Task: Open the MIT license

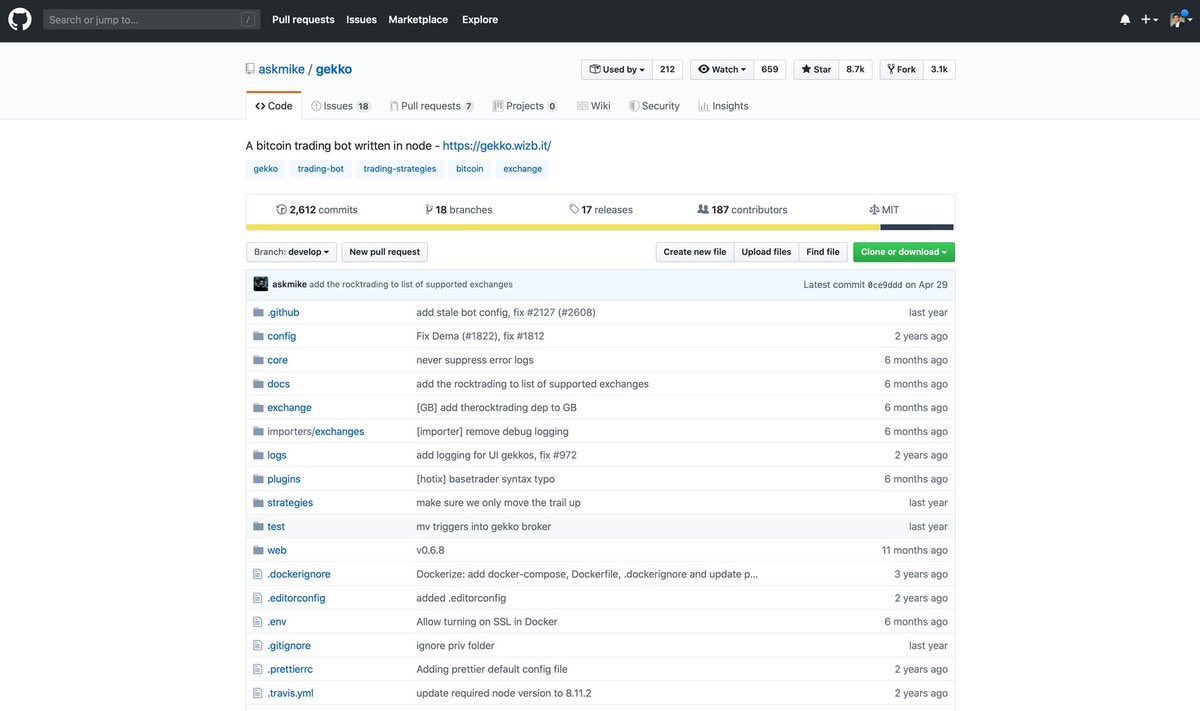Action: (884, 210)
